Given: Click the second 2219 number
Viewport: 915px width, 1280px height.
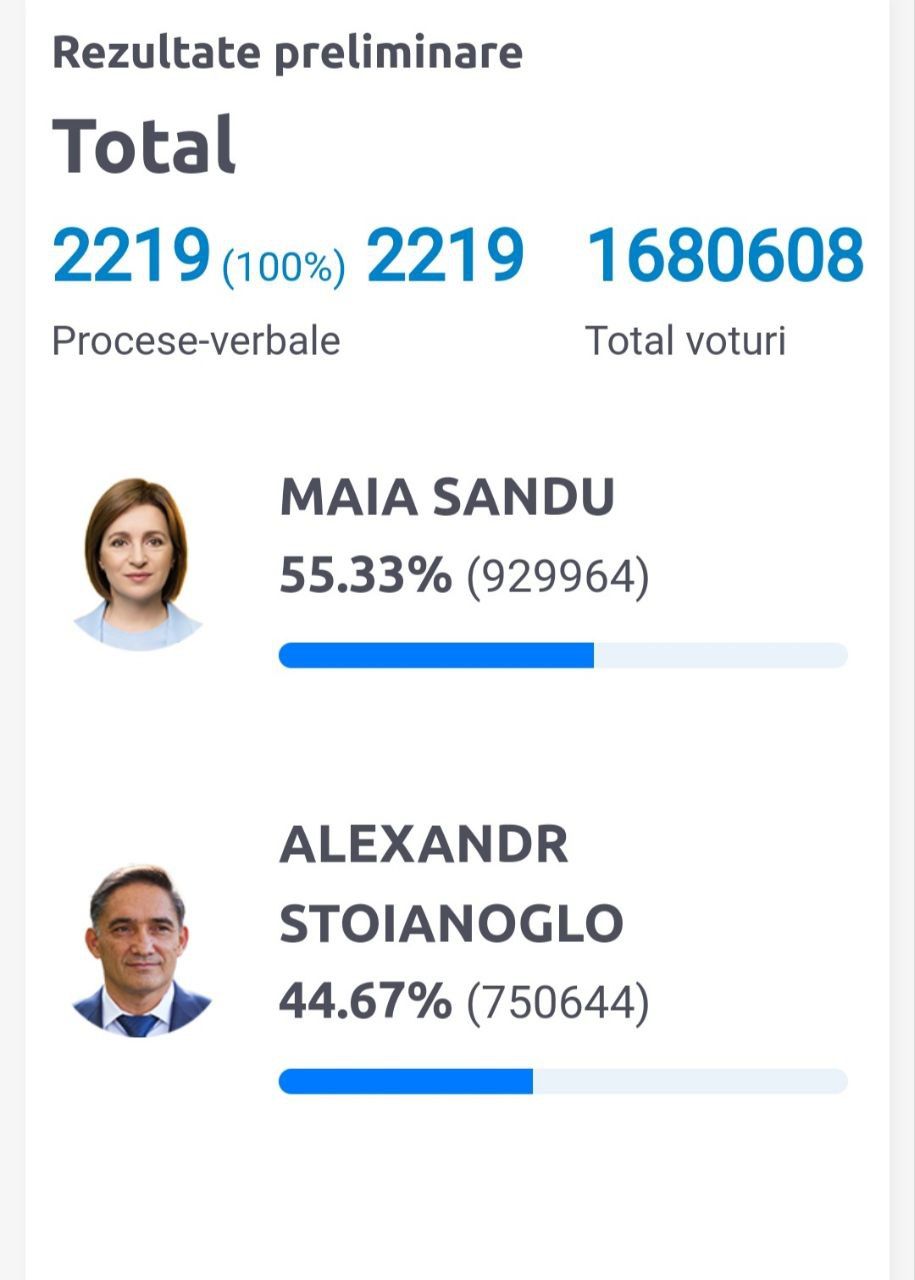Looking at the screenshot, I should tap(445, 256).
